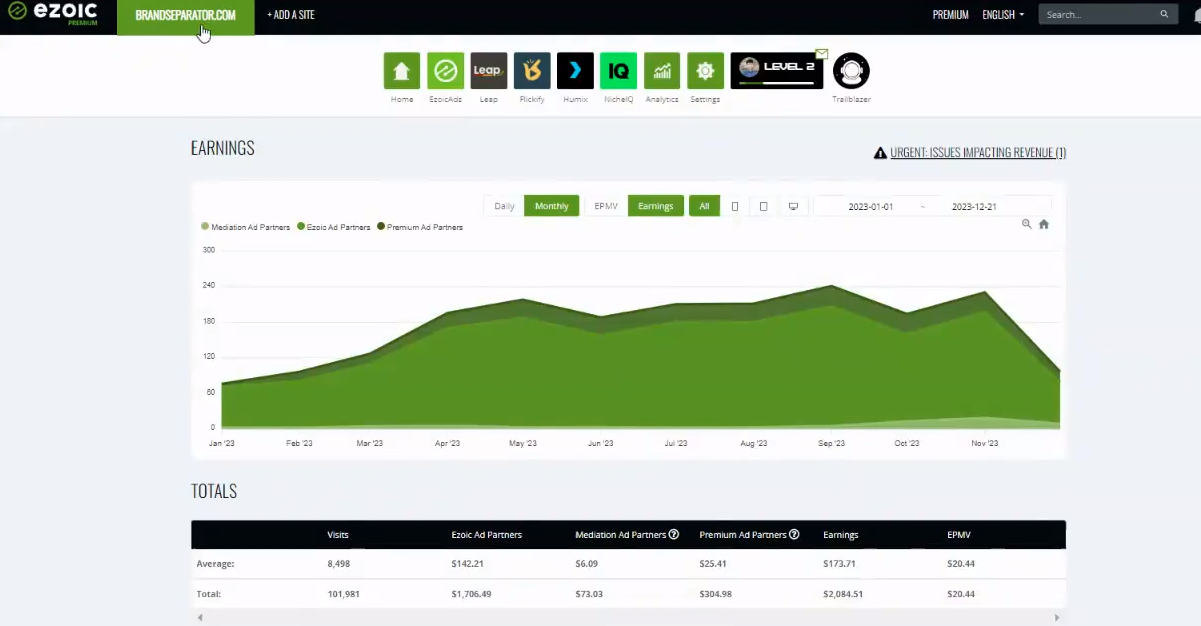Open Mediation Ad Partners help icon
The height and width of the screenshot is (626, 1201).
click(x=674, y=534)
